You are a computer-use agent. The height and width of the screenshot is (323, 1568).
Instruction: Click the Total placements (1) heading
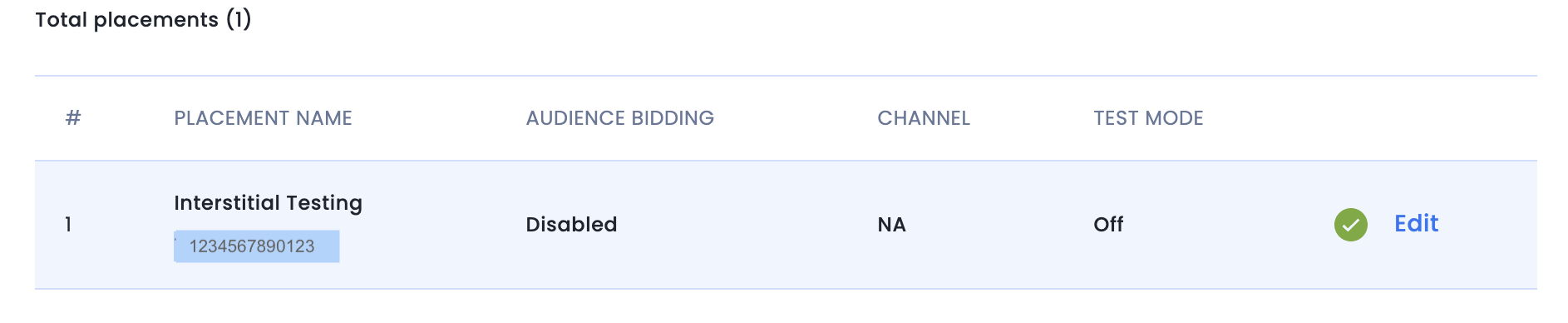pyautogui.click(x=143, y=19)
